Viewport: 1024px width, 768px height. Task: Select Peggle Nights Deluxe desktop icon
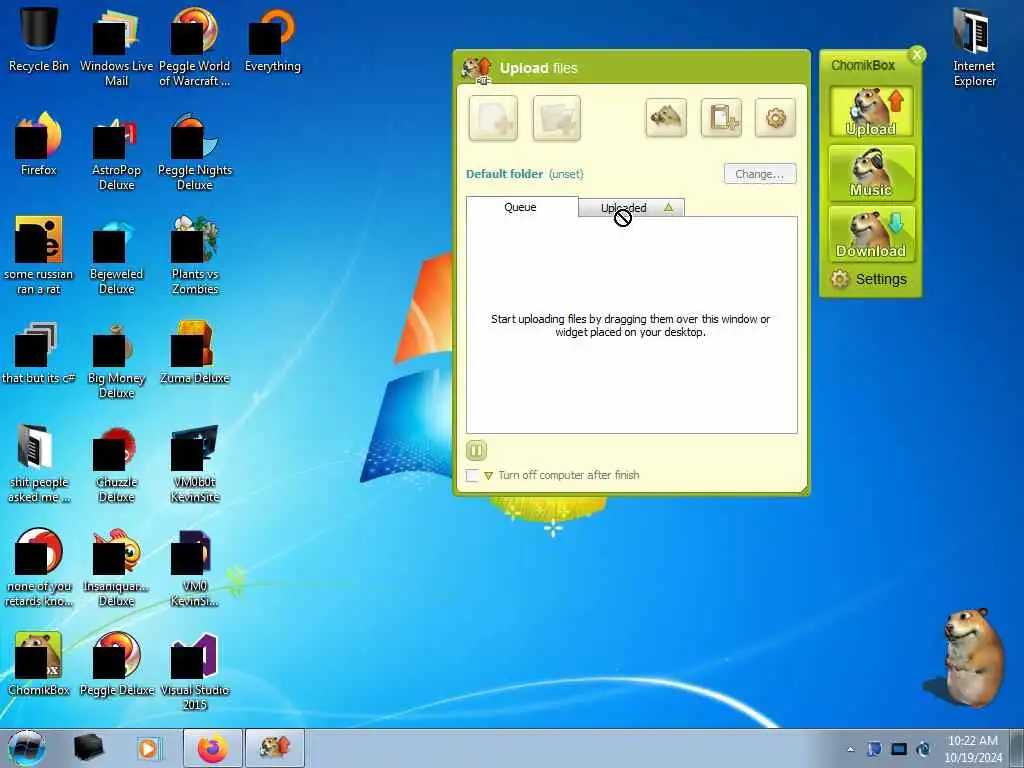195,152
